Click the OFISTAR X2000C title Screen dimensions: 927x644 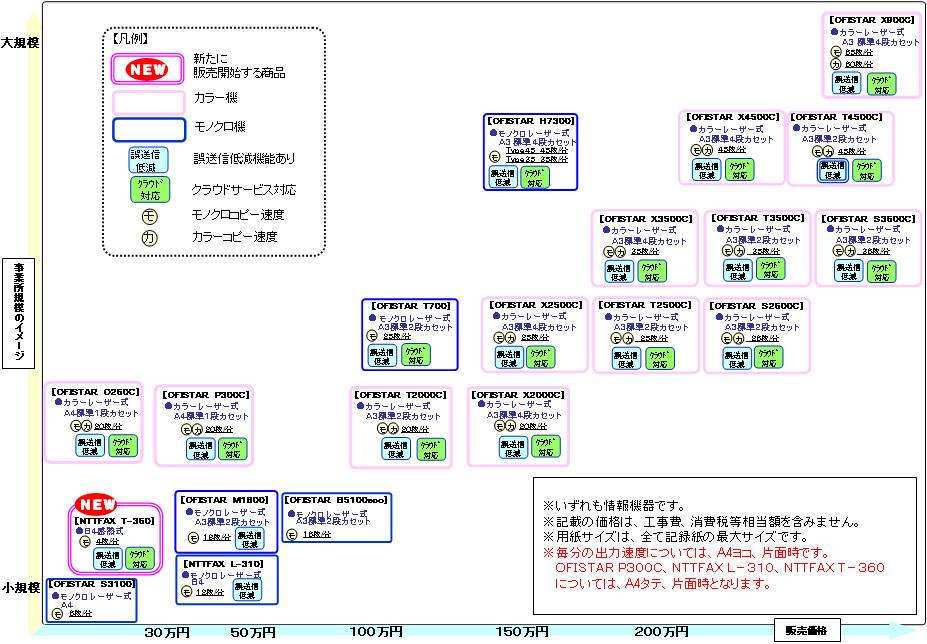(x=518, y=394)
